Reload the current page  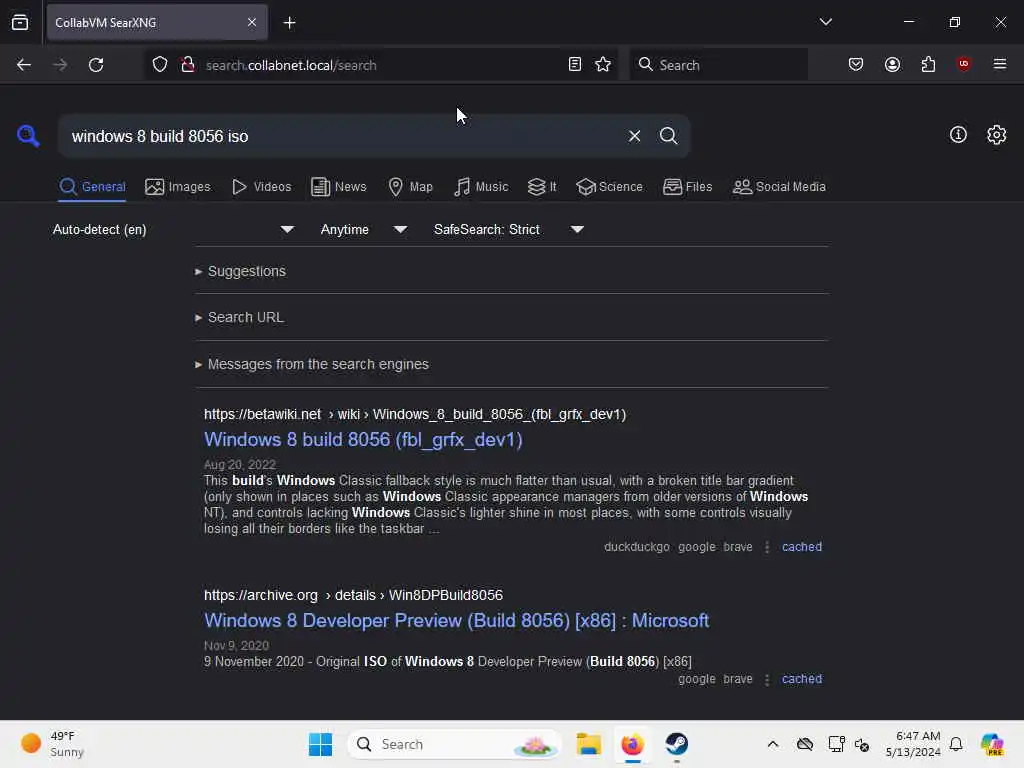coord(96,65)
